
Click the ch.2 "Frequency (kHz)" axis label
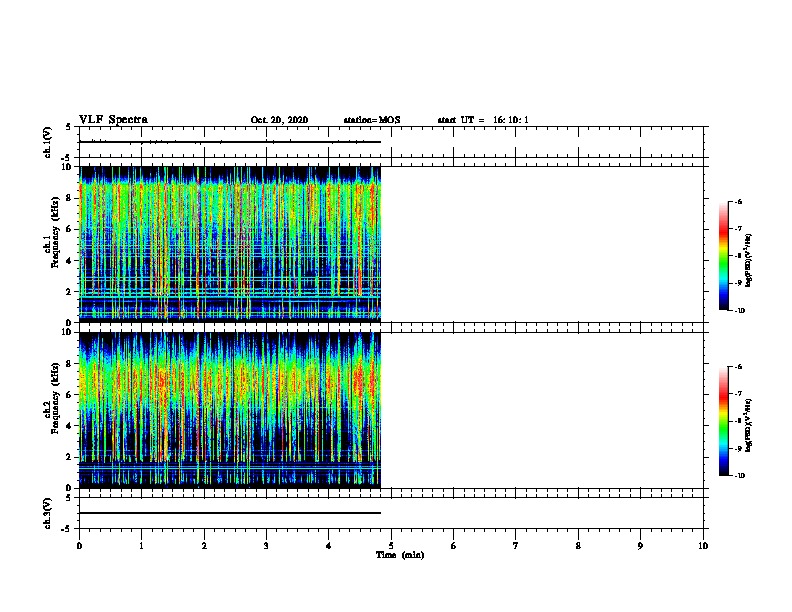55,398
